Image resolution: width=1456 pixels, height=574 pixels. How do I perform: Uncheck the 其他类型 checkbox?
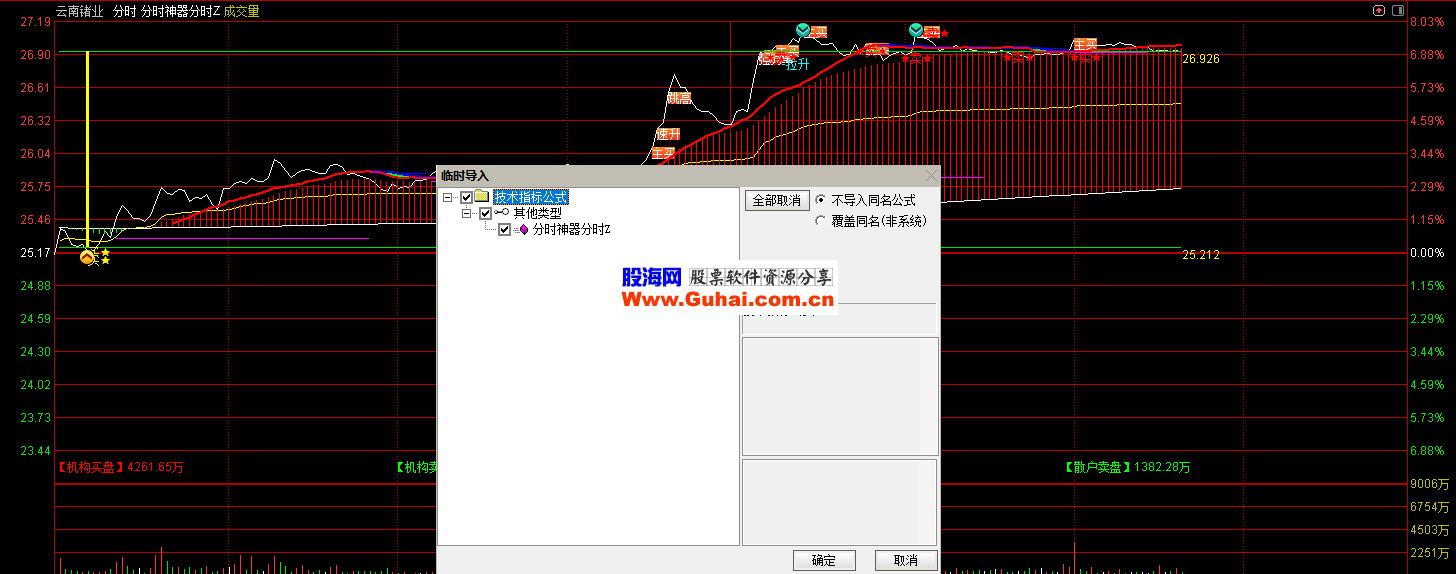point(485,213)
